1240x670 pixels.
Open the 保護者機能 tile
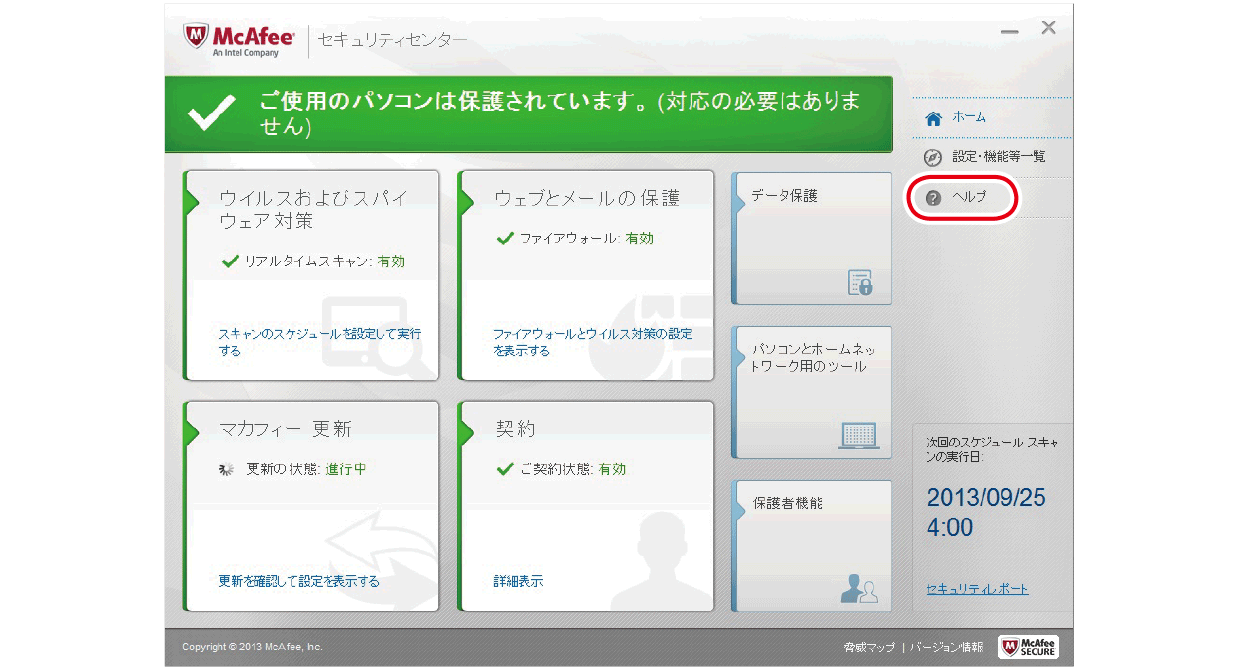pyautogui.click(x=812, y=546)
